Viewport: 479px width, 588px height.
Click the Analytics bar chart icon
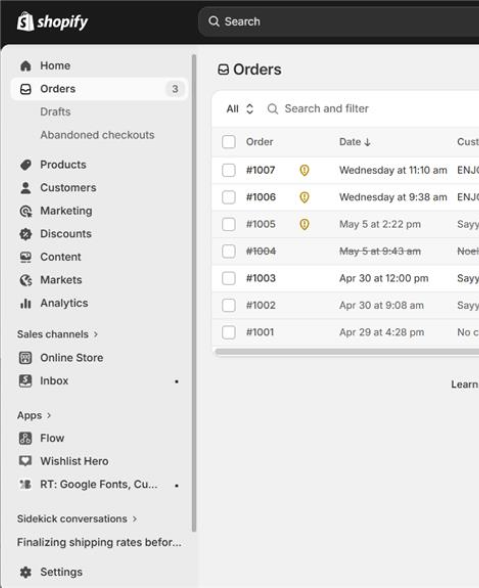(x=26, y=303)
